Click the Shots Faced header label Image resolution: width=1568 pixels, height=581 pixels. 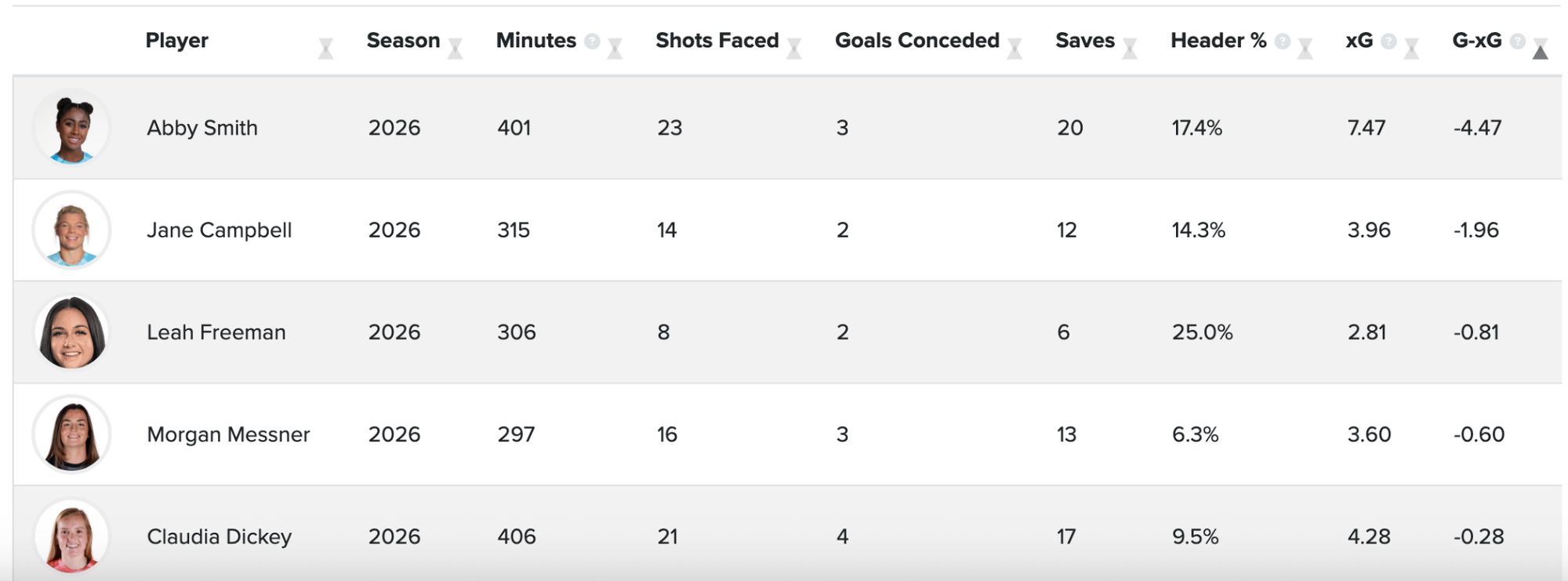(x=717, y=40)
